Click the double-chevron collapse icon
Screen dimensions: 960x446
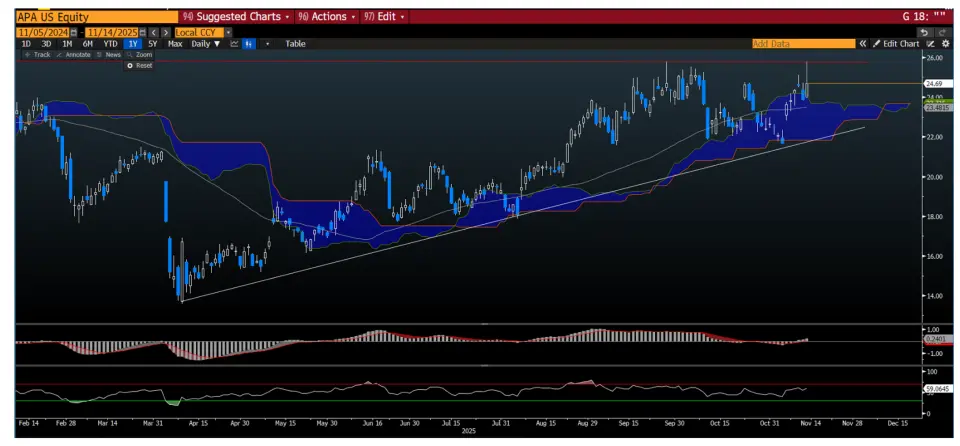(864, 44)
